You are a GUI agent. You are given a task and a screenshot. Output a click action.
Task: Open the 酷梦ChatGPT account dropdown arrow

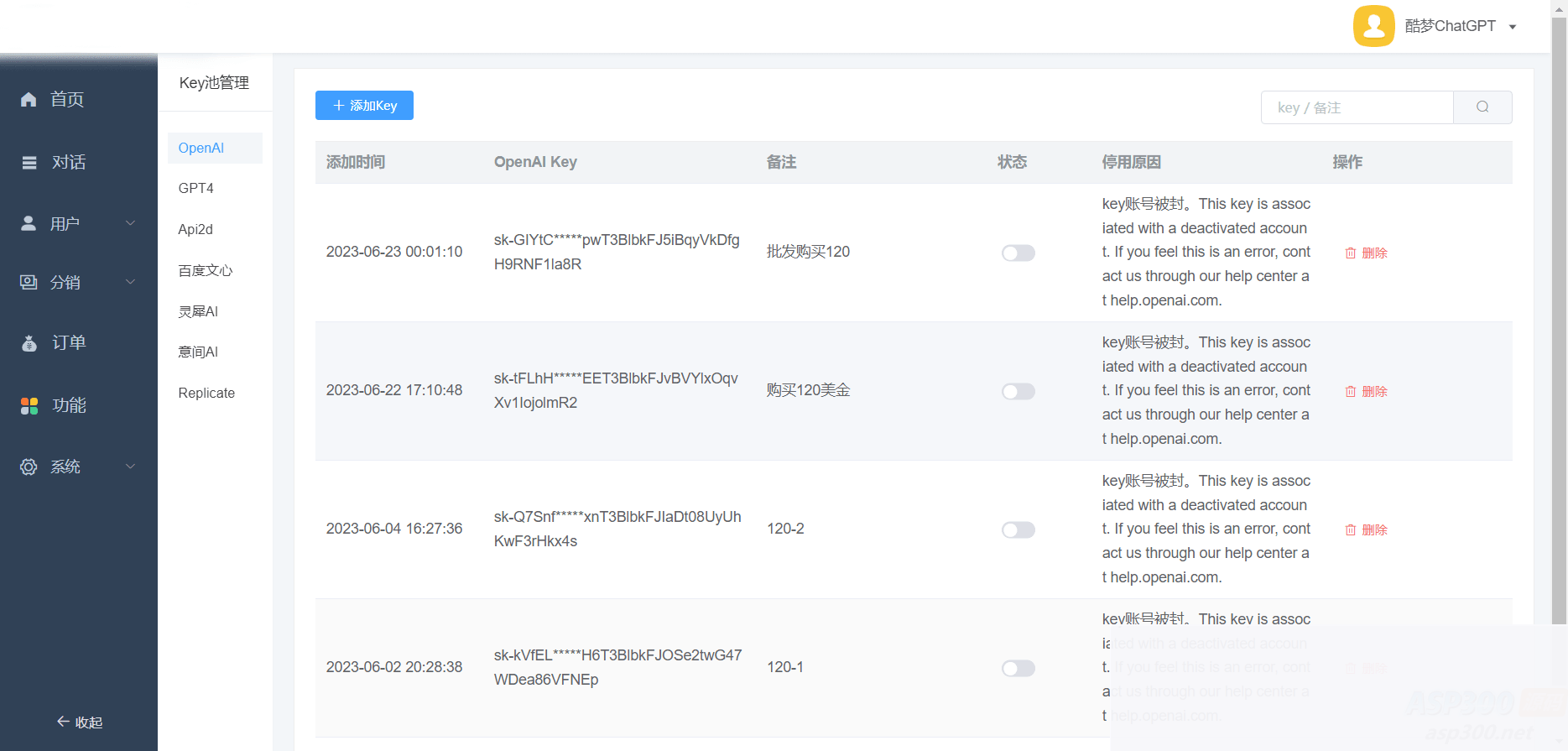[1513, 27]
